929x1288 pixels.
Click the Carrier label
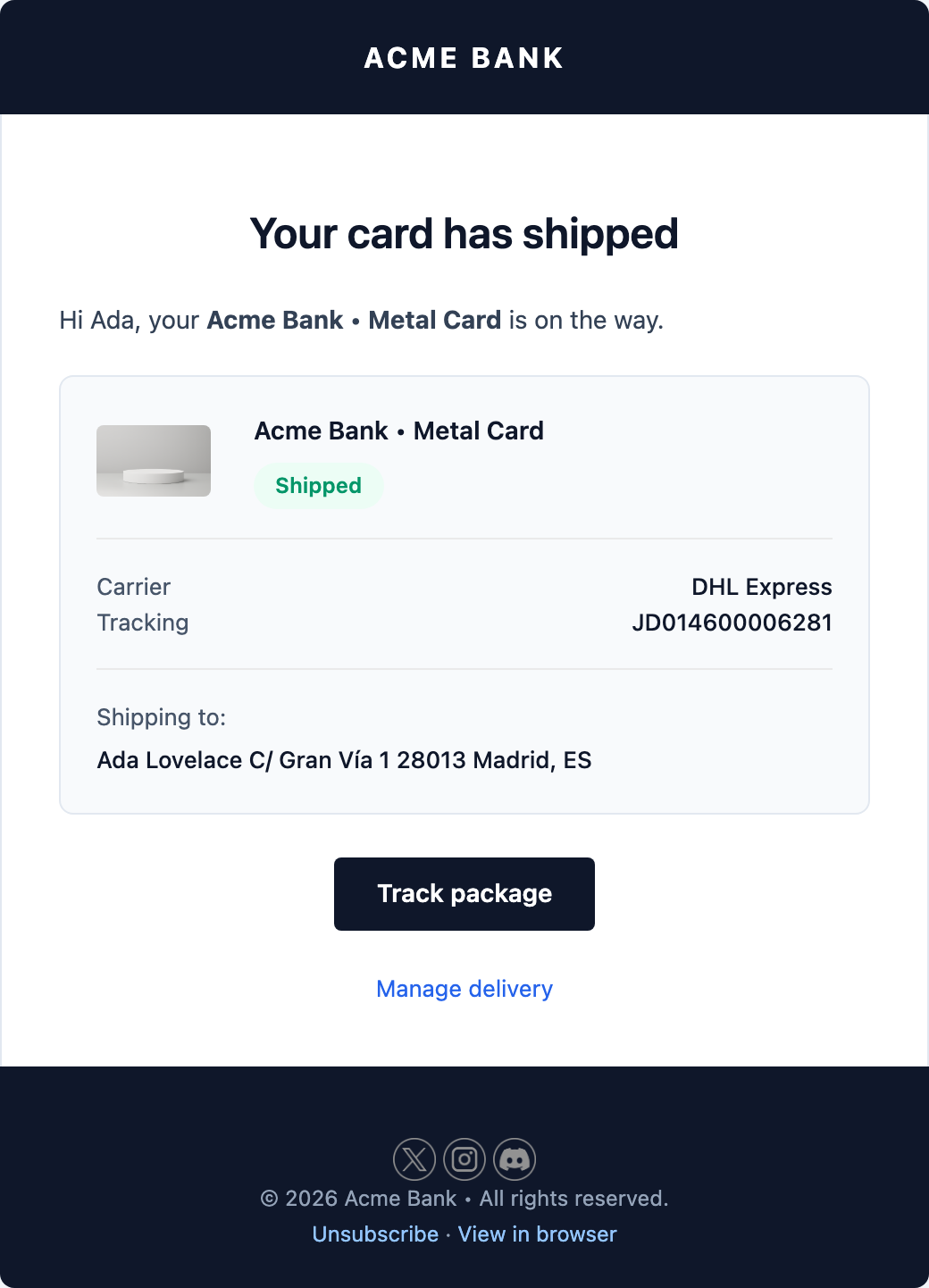click(x=133, y=587)
